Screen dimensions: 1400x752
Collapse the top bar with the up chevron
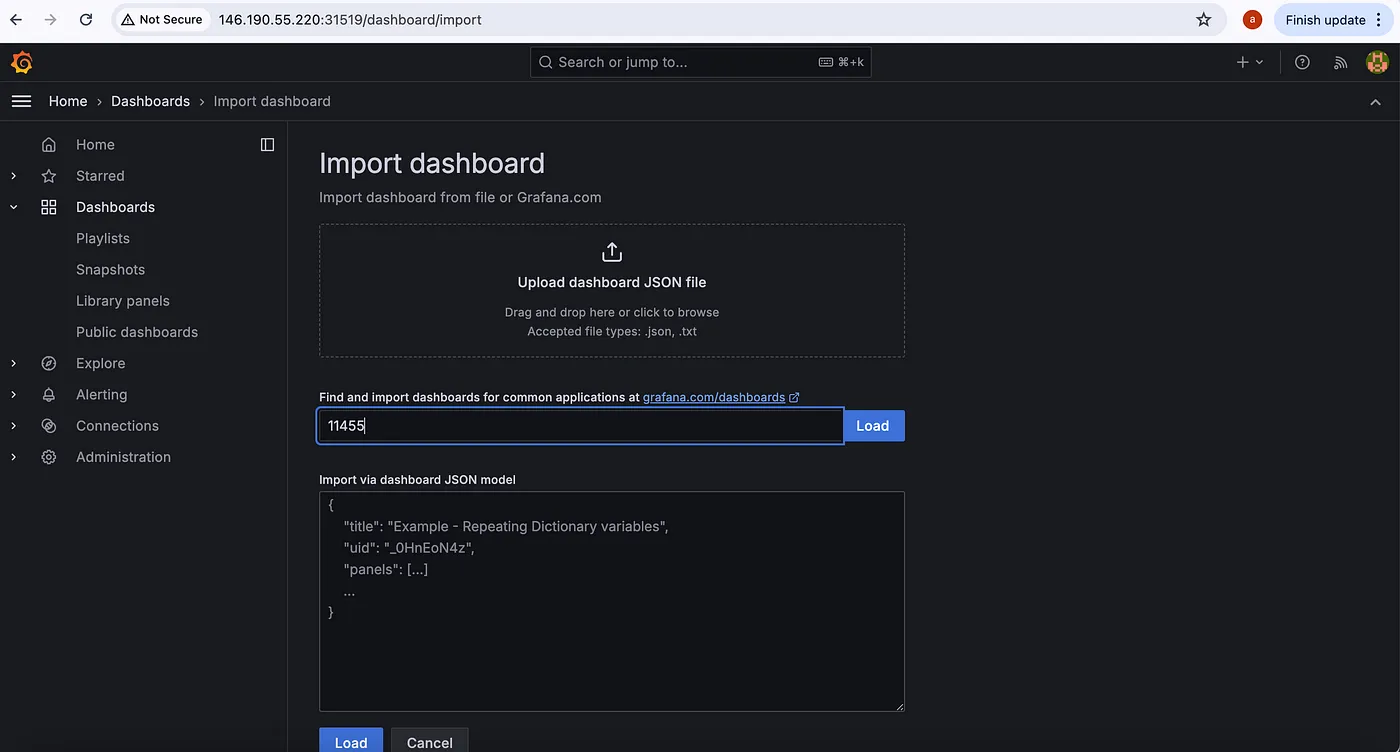(1376, 102)
